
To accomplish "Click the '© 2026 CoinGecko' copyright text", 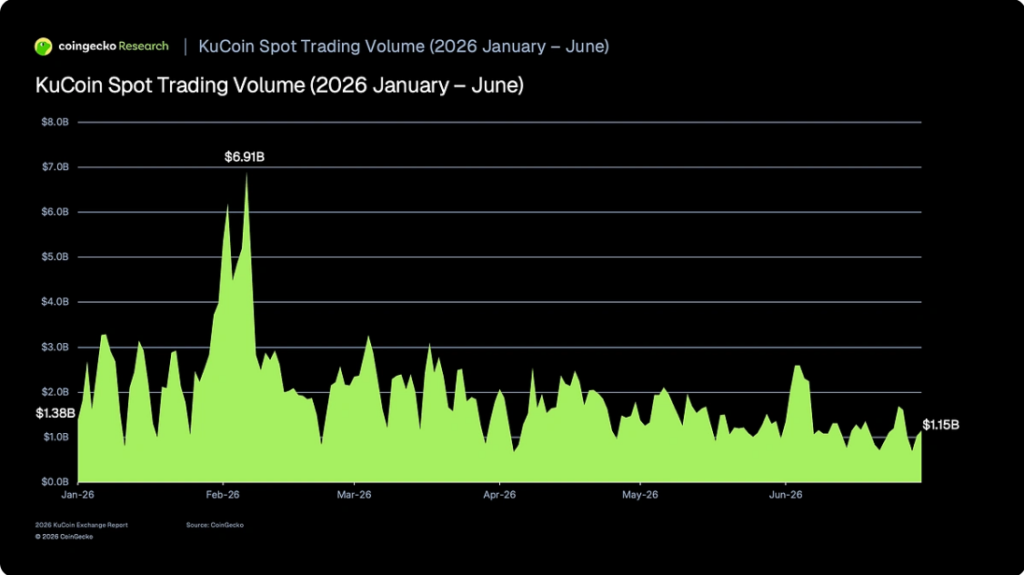I will pos(64,536).
